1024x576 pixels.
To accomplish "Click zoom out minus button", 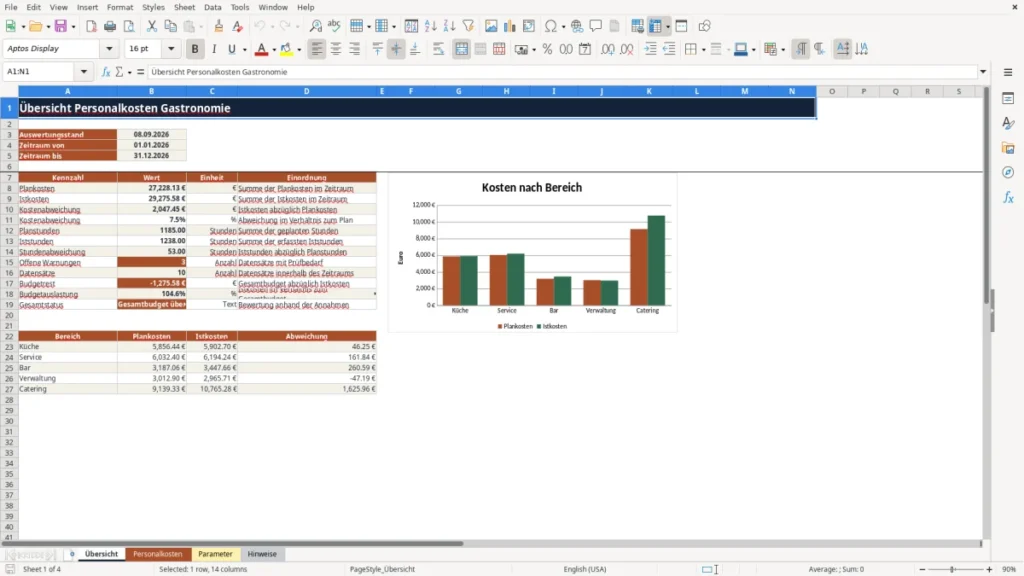I will [922, 569].
